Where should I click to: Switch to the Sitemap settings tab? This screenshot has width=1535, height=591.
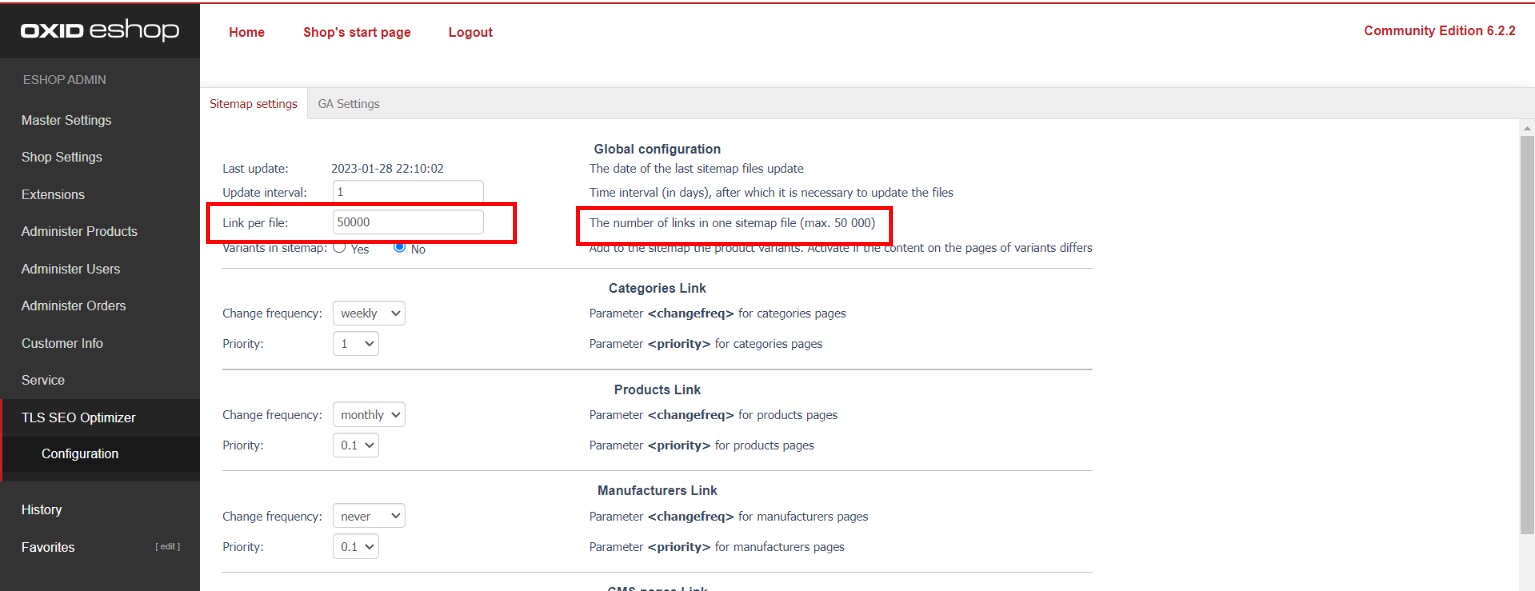[253, 103]
